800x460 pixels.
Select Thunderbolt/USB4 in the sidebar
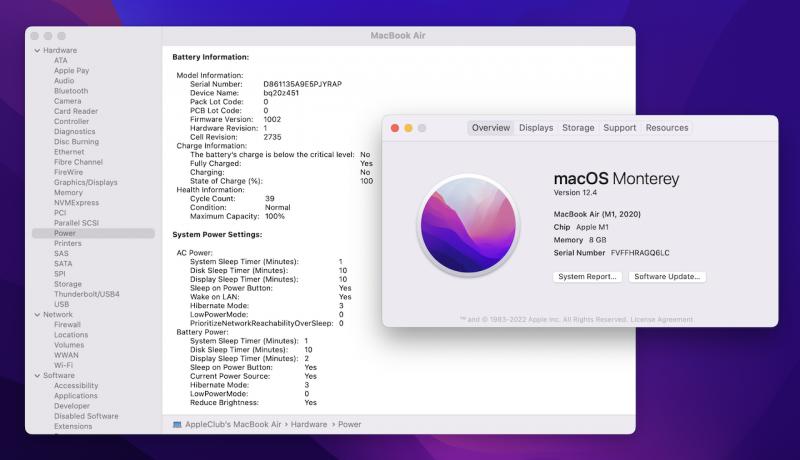[86, 294]
